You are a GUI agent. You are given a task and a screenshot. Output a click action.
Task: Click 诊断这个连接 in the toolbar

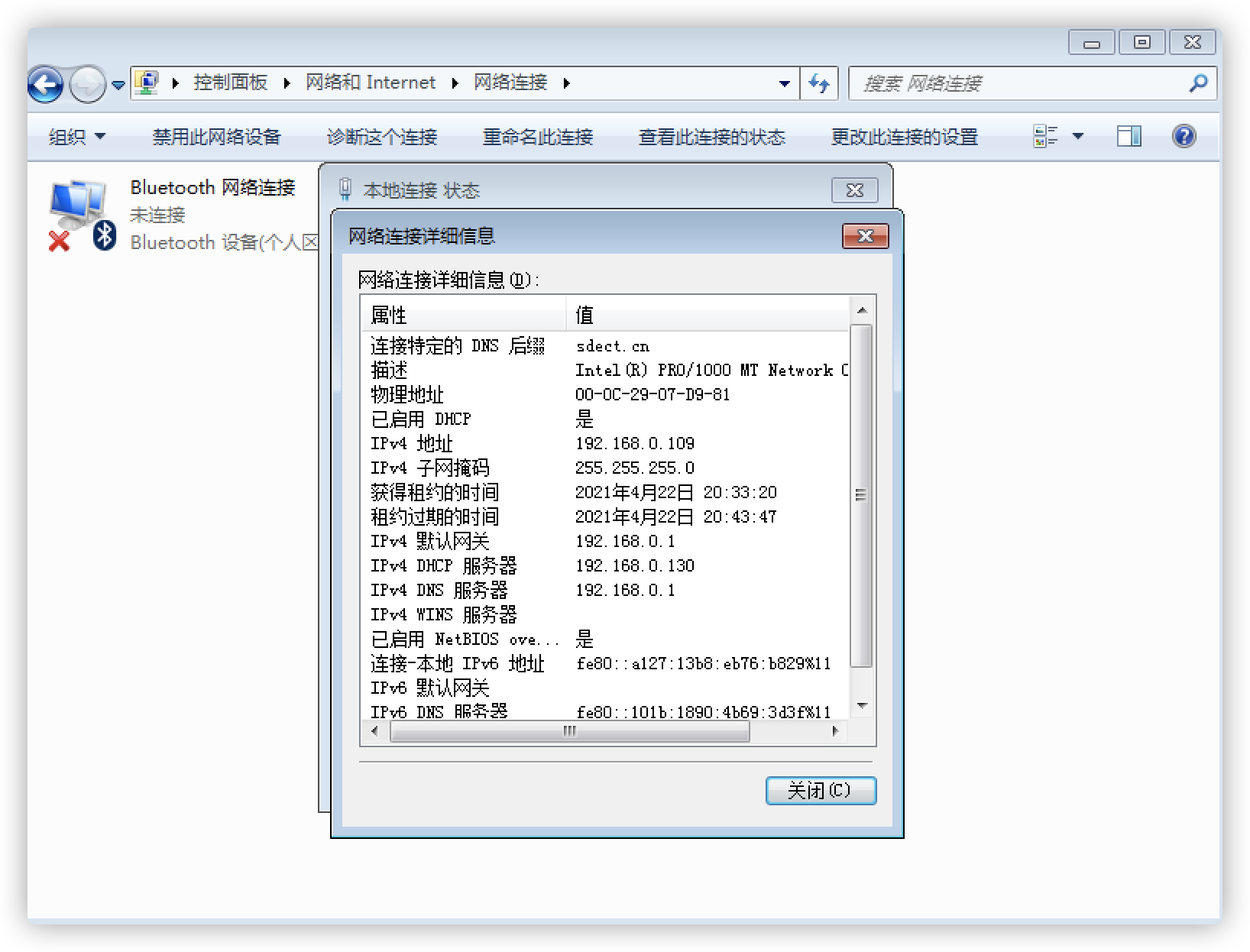pyautogui.click(x=381, y=137)
